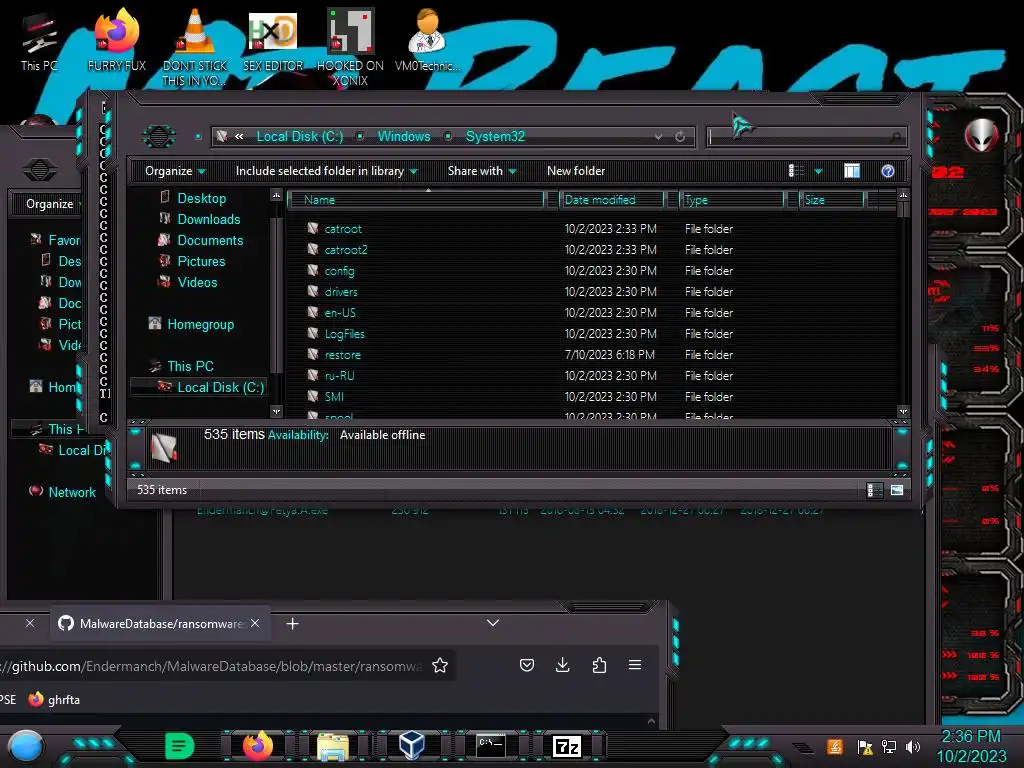This screenshot has width=1024, height=768.
Task: Sort files by Date modified column
Action: click(x=613, y=200)
